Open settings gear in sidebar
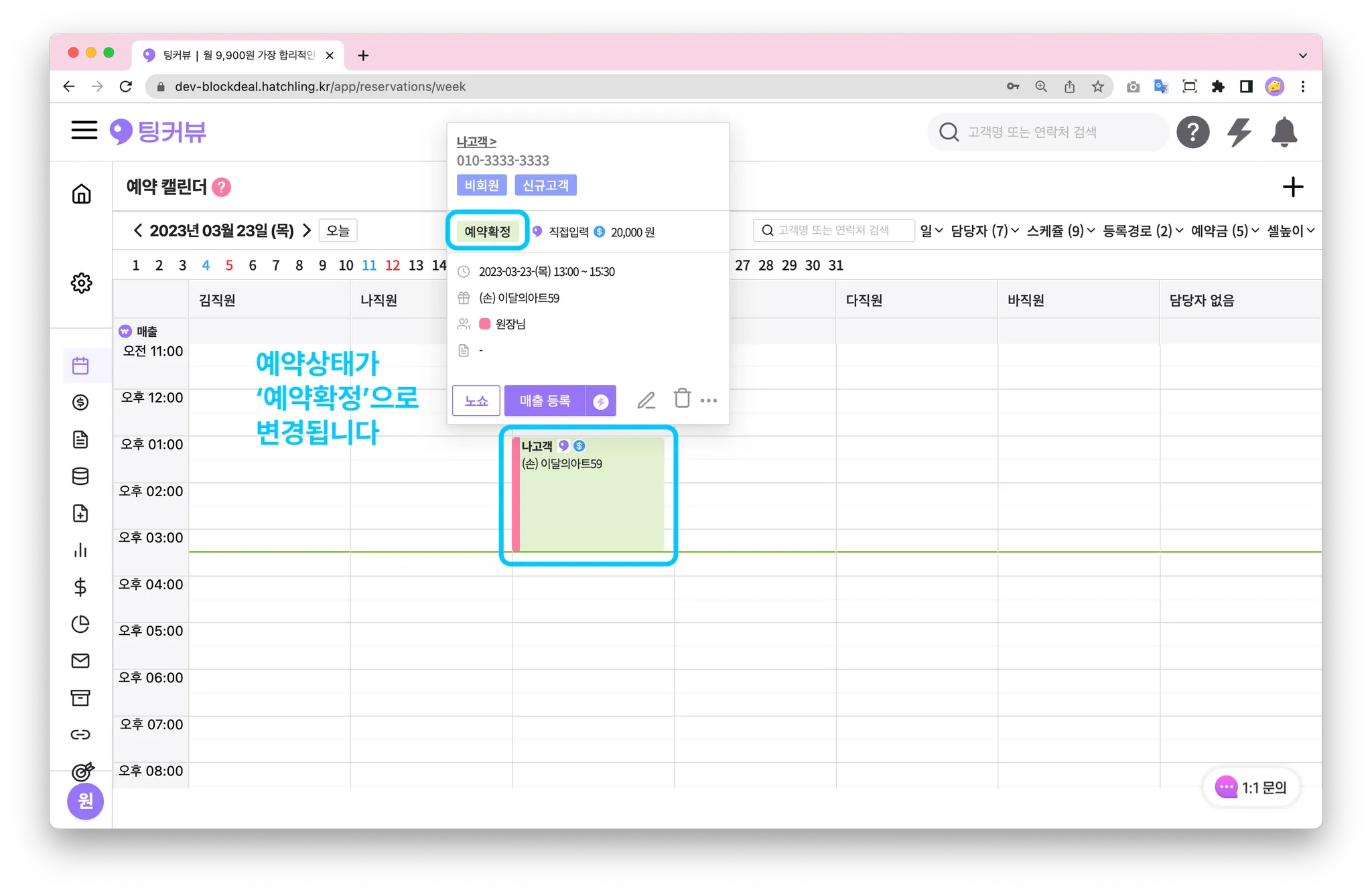The height and width of the screenshot is (894, 1372). tap(81, 283)
